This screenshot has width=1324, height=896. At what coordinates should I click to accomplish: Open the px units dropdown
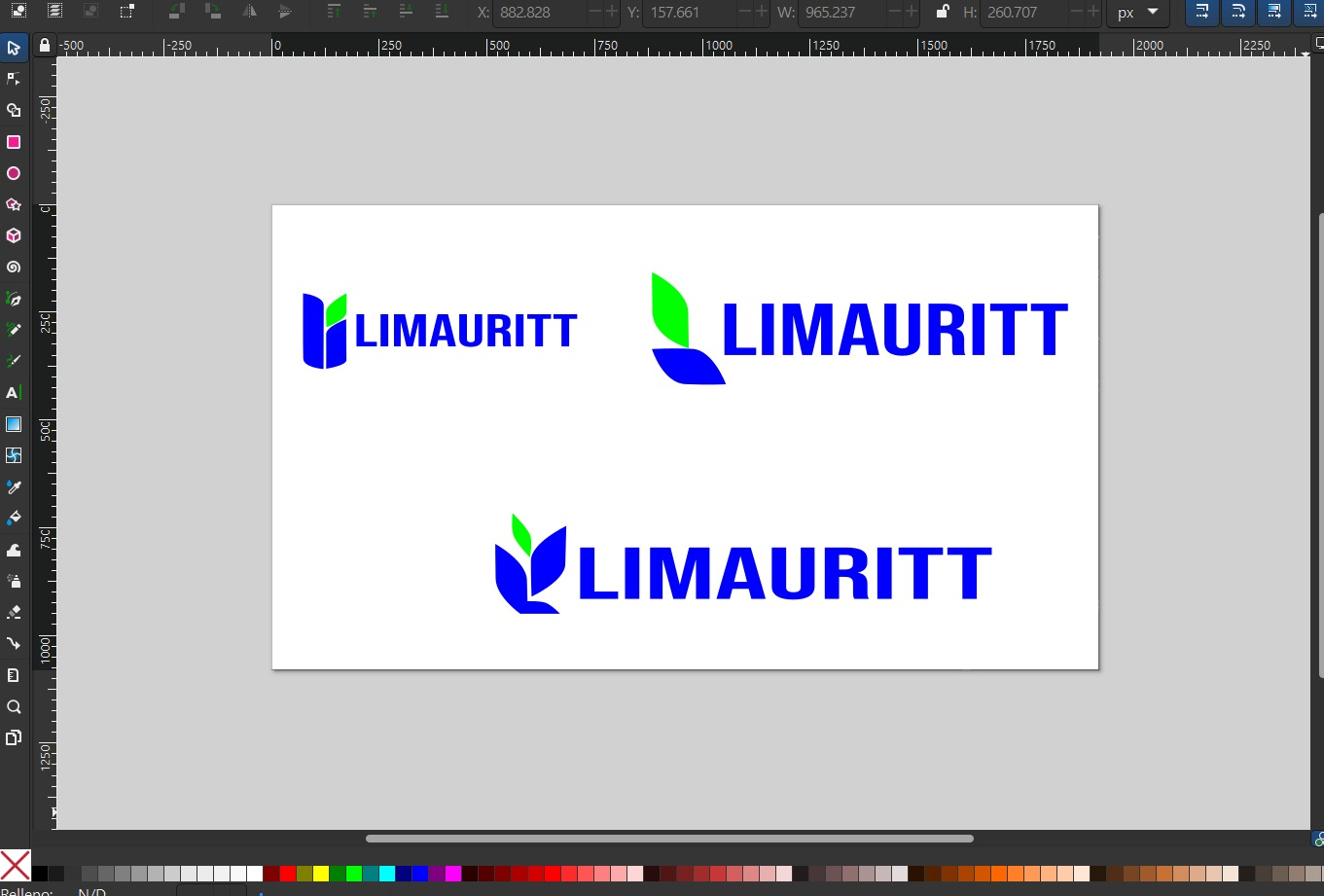[x=1137, y=13]
